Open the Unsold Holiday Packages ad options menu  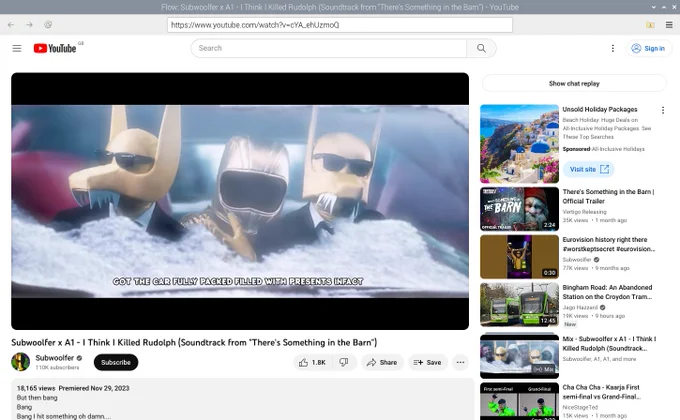point(663,110)
